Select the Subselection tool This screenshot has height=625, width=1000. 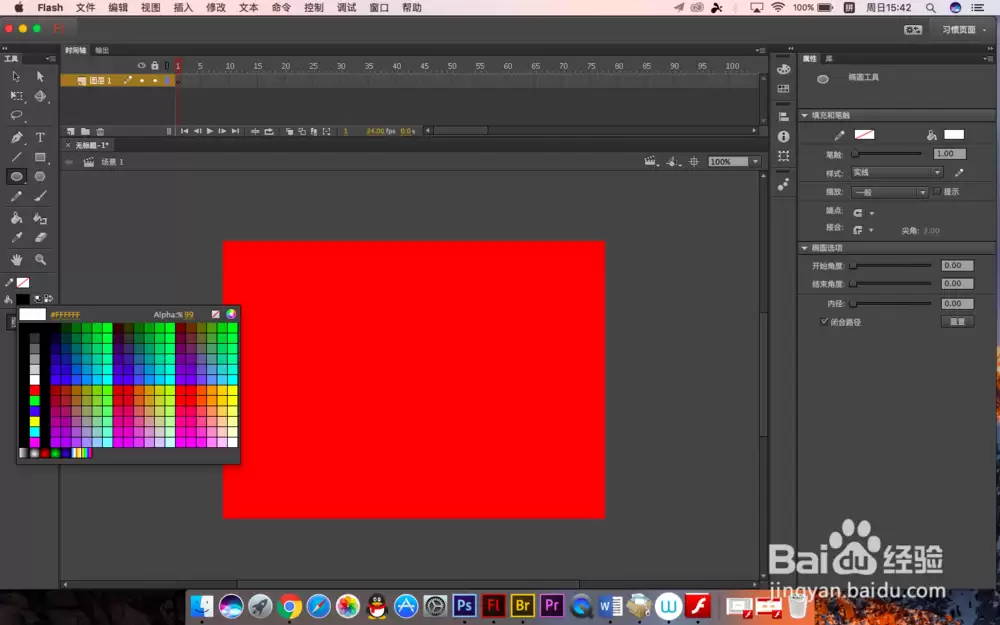pyautogui.click(x=40, y=77)
